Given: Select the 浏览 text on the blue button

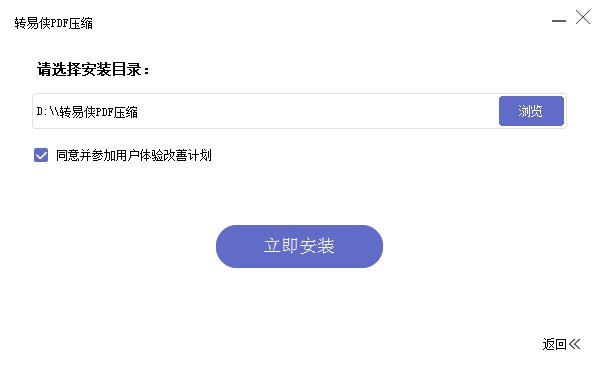Looking at the screenshot, I should (x=530, y=111).
